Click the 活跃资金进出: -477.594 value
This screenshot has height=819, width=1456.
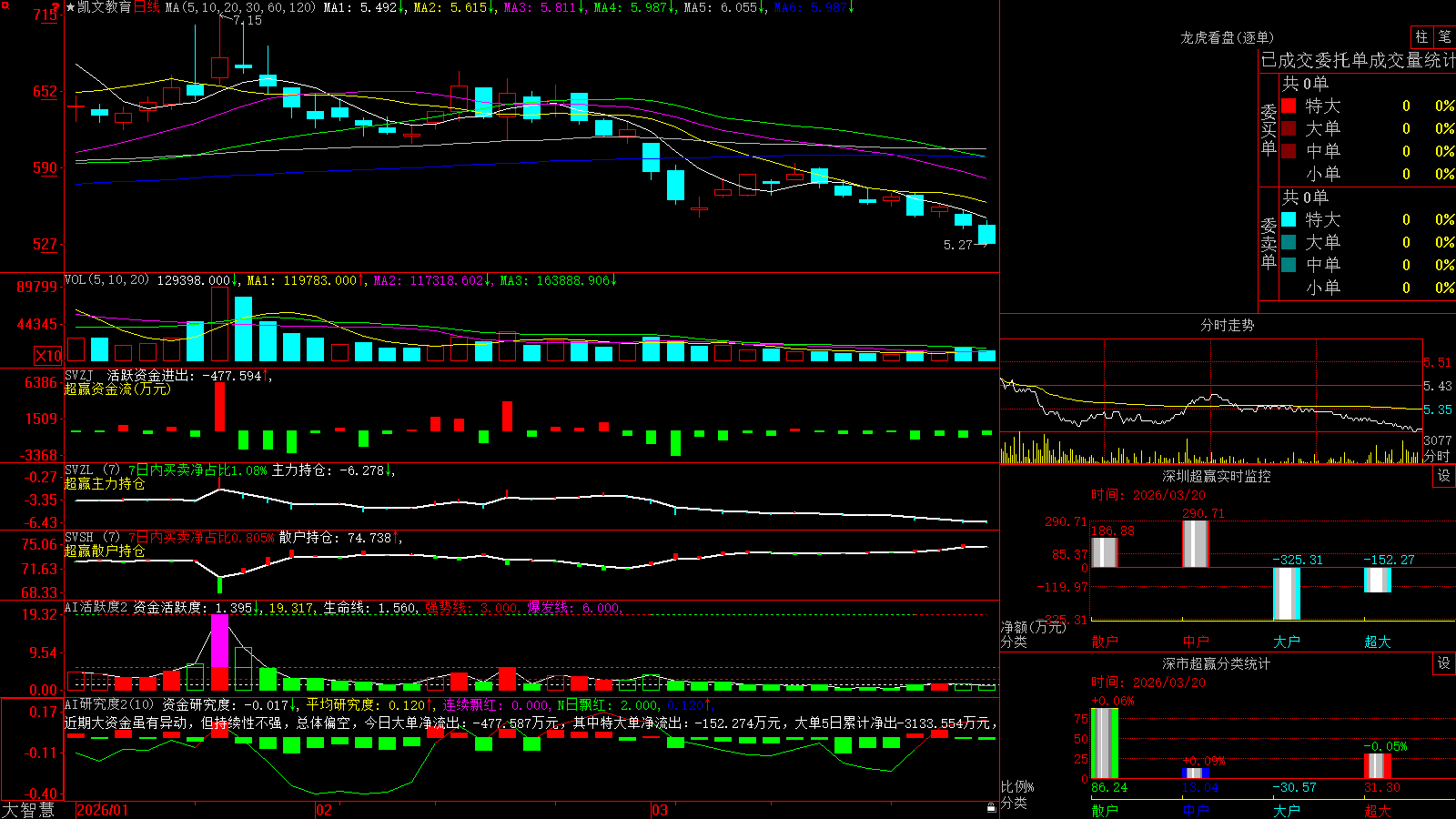188,375
